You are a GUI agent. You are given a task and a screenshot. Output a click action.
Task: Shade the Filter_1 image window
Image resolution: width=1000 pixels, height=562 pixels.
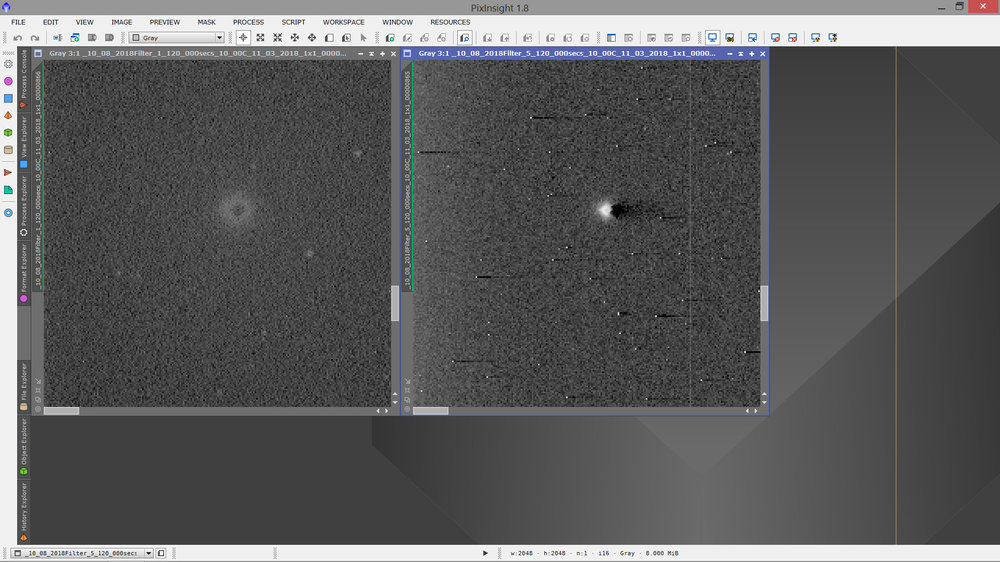click(371, 54)
